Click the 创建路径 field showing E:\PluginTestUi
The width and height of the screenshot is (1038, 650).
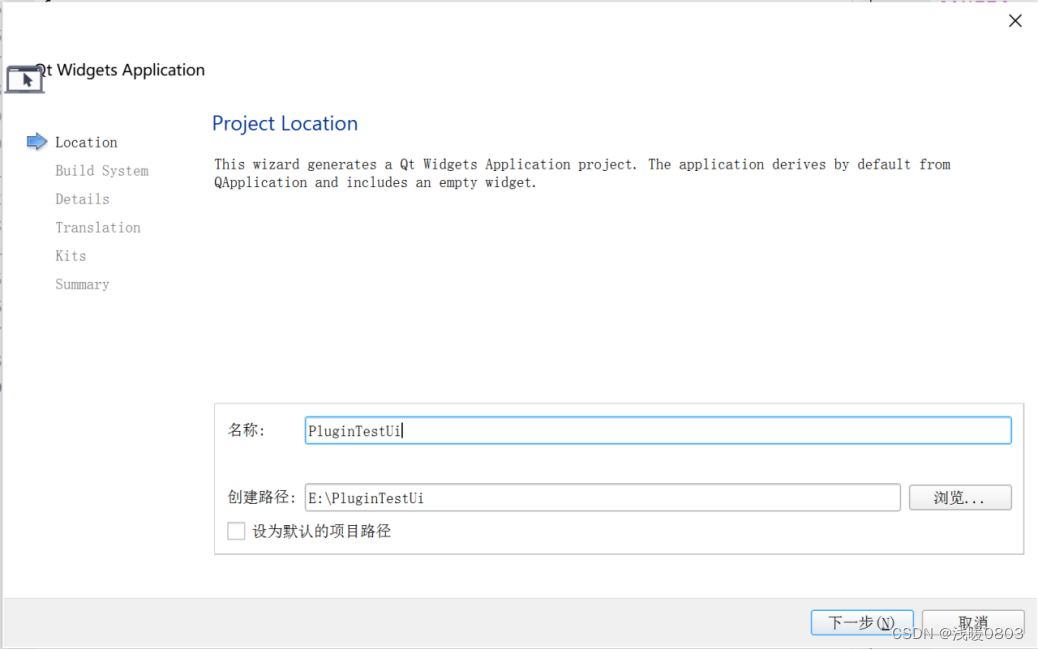coord(604,497)
